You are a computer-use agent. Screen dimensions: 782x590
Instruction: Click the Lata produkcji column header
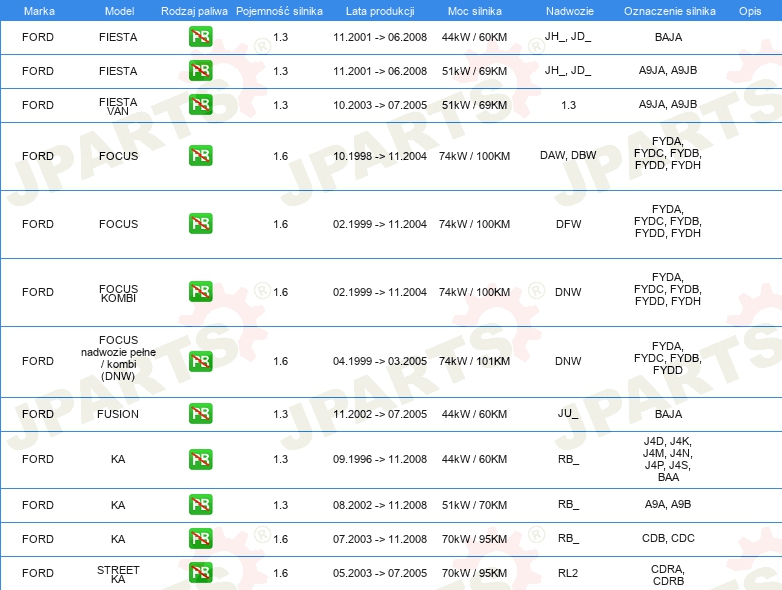click(380, 11)
